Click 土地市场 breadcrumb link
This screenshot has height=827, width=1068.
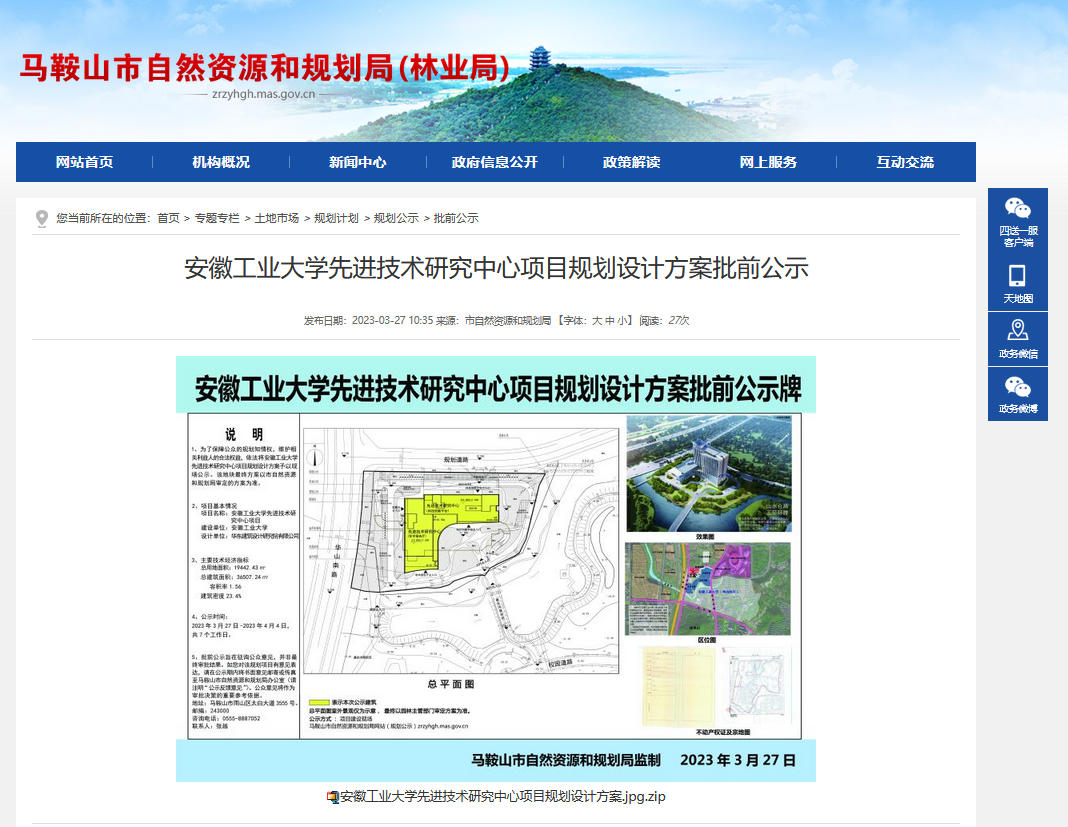coord(277,218)
